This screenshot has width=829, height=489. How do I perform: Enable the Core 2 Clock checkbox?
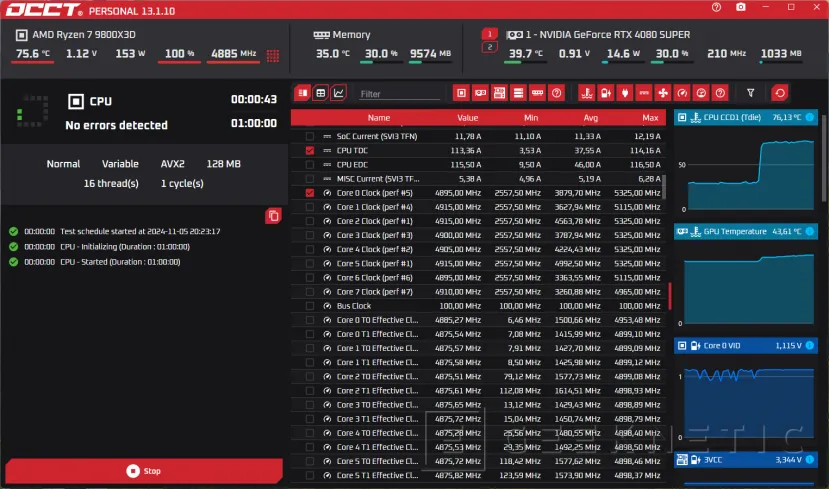click(310, 222)
